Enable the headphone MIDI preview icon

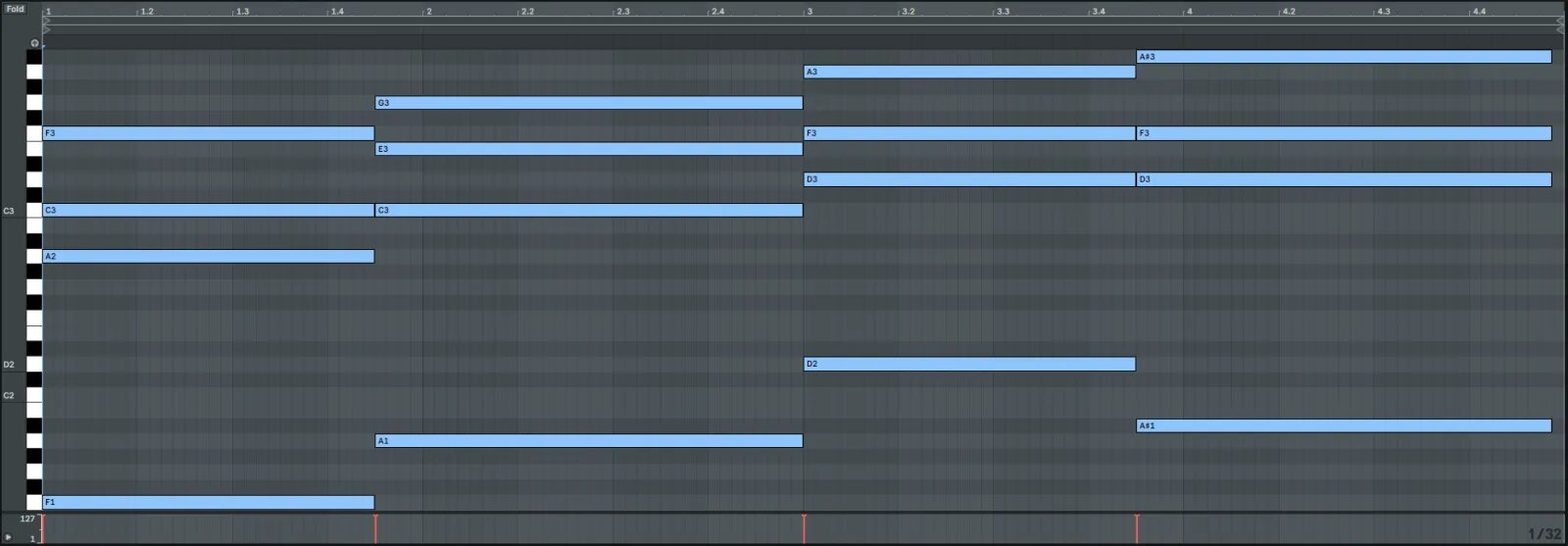34,43
